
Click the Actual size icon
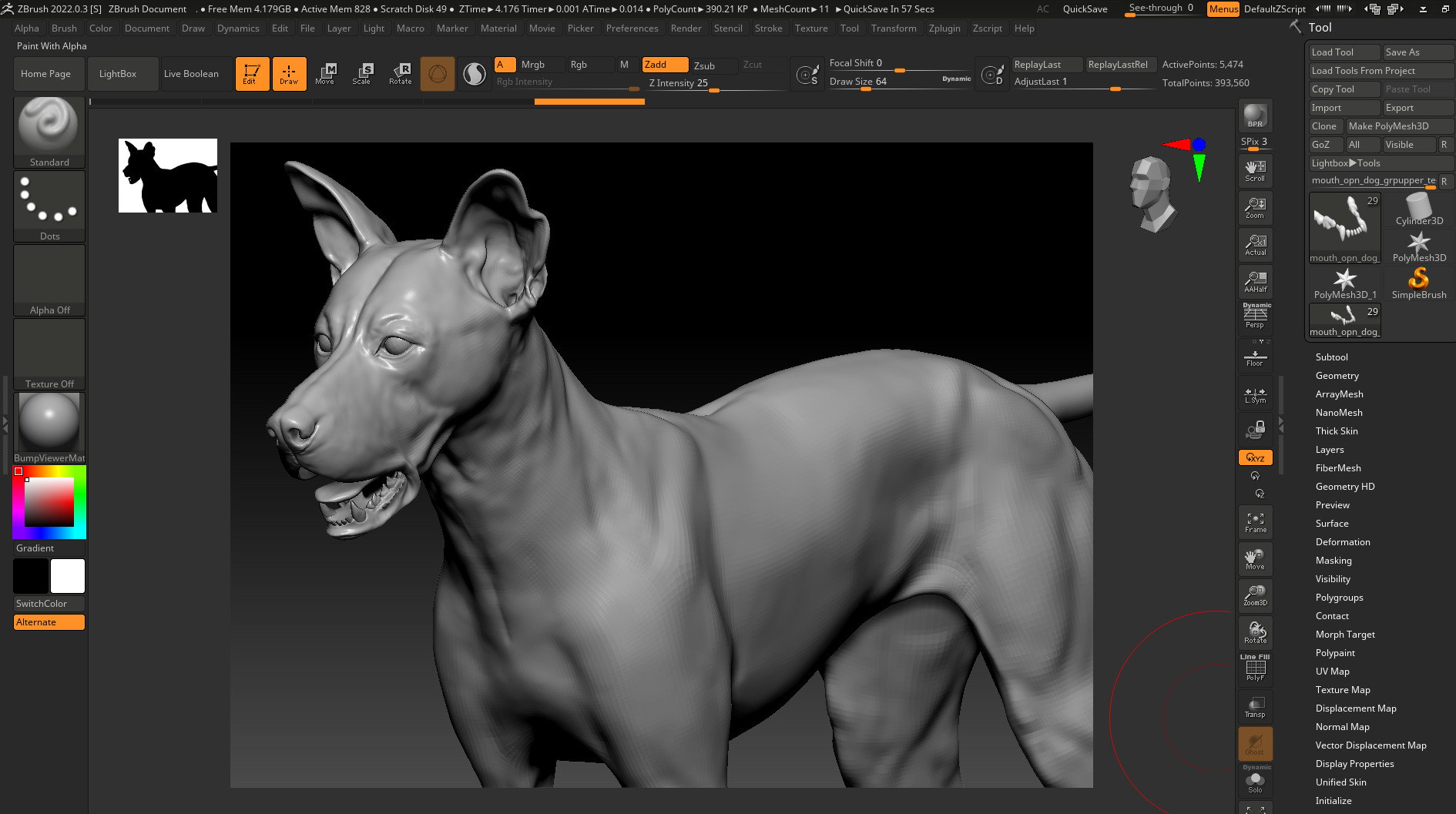click(1255, 245)
